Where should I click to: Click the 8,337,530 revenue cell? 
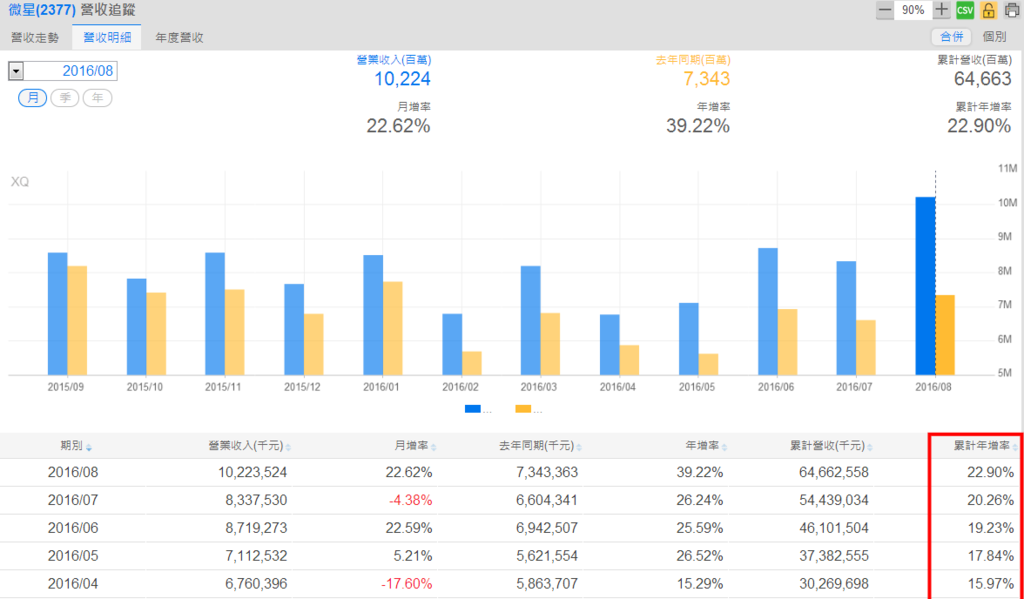[x=257, y=500]
